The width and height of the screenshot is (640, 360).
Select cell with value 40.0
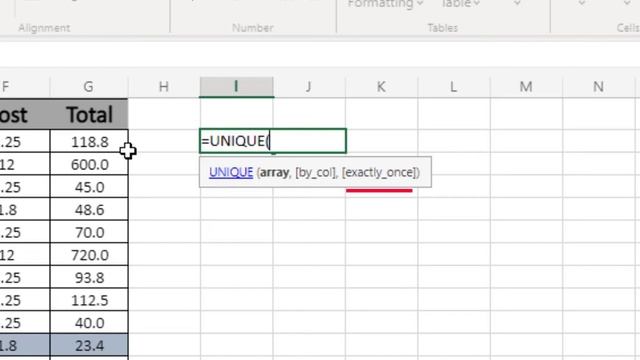[89, 323]
